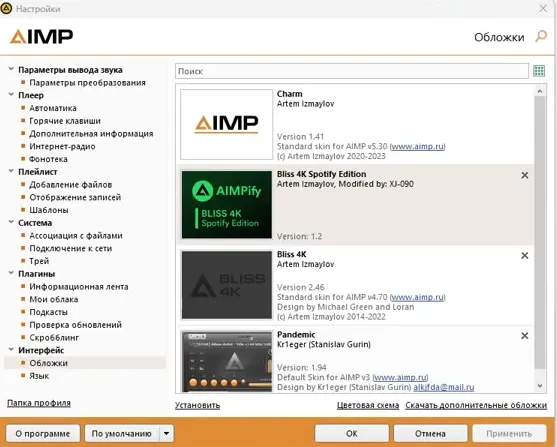
Task: Click the Поиск skin search field
Action: [352, 71]
